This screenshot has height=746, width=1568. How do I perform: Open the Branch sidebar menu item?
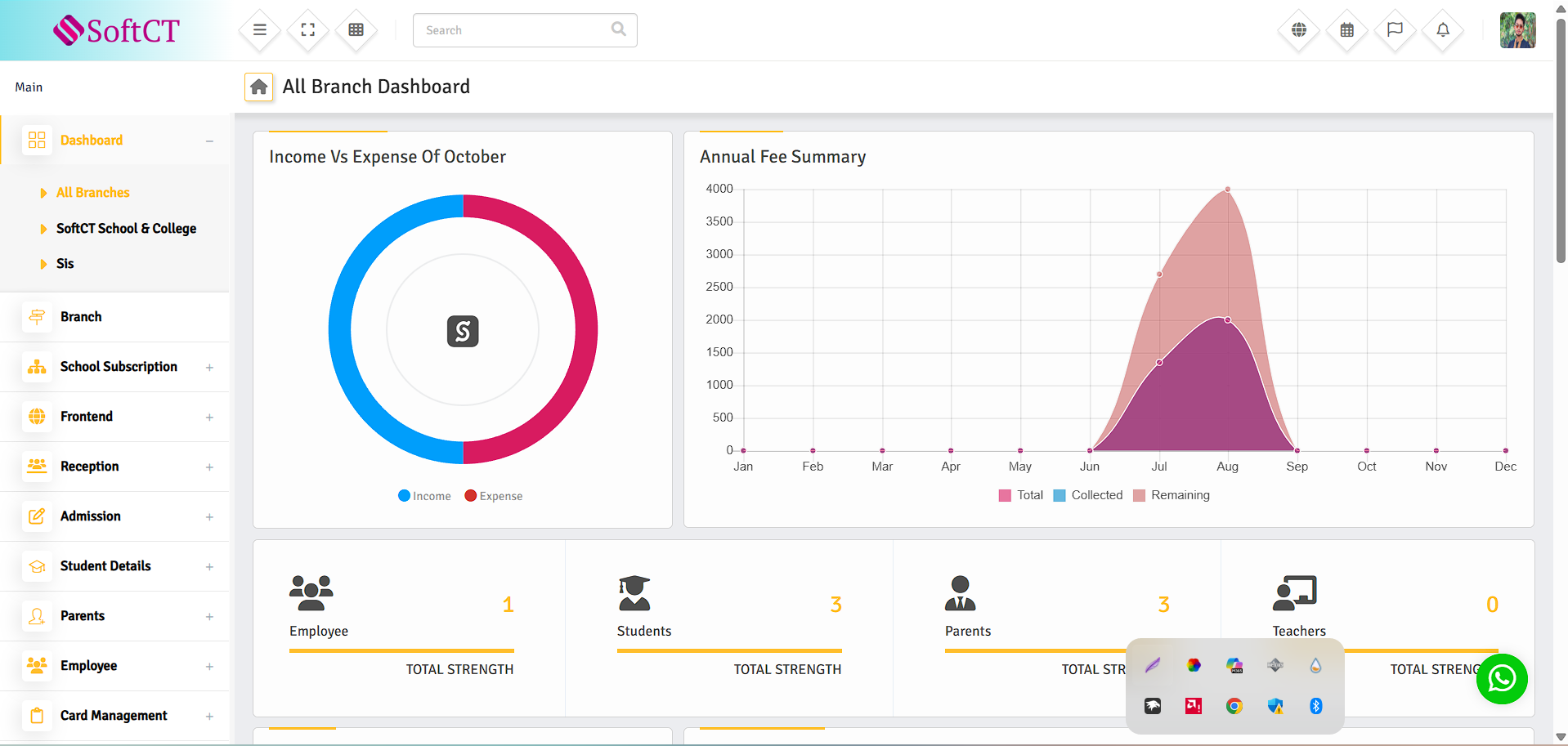(81, 317)
